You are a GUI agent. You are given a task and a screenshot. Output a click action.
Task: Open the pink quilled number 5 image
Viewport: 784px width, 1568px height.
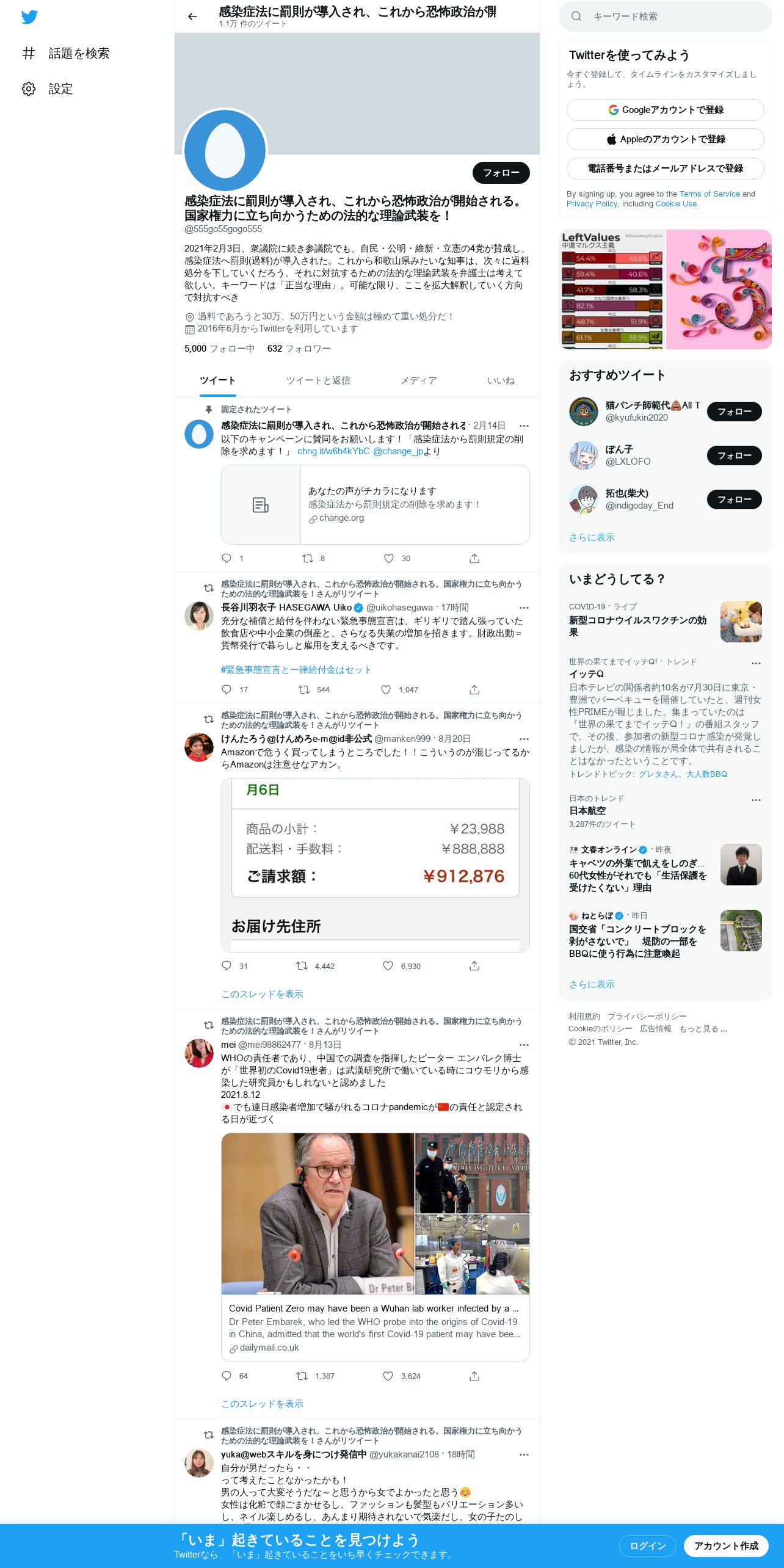pos(719,289)
